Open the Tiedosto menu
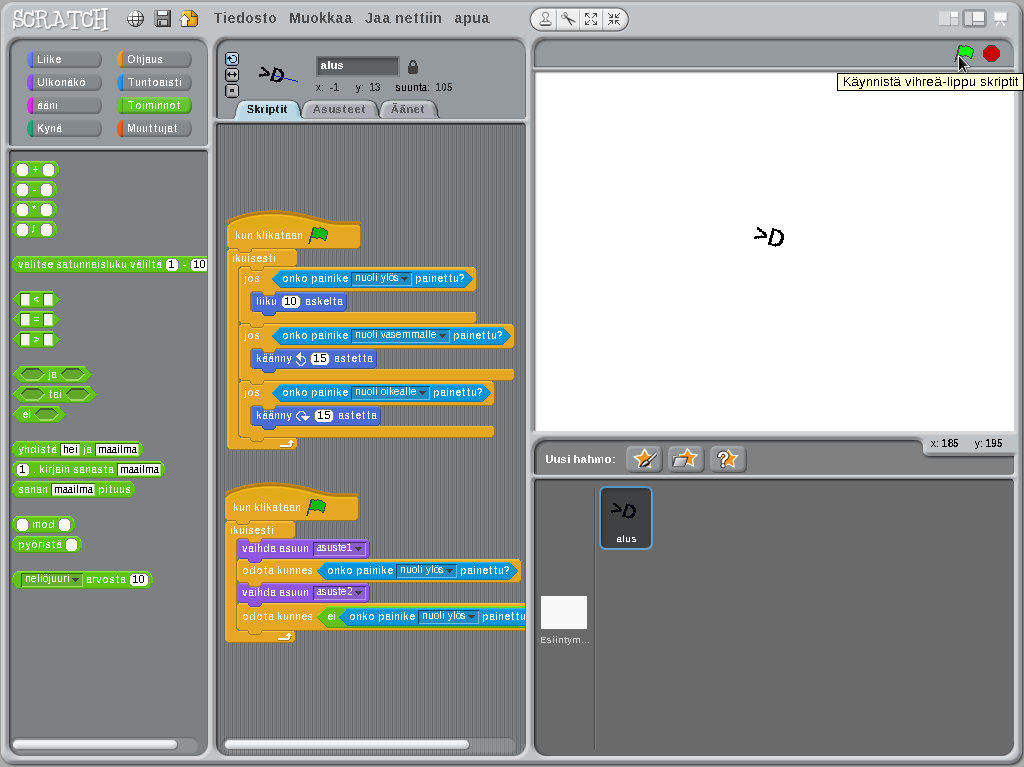1024x767 pixels. pyautogui.click(x=245, y=18)
